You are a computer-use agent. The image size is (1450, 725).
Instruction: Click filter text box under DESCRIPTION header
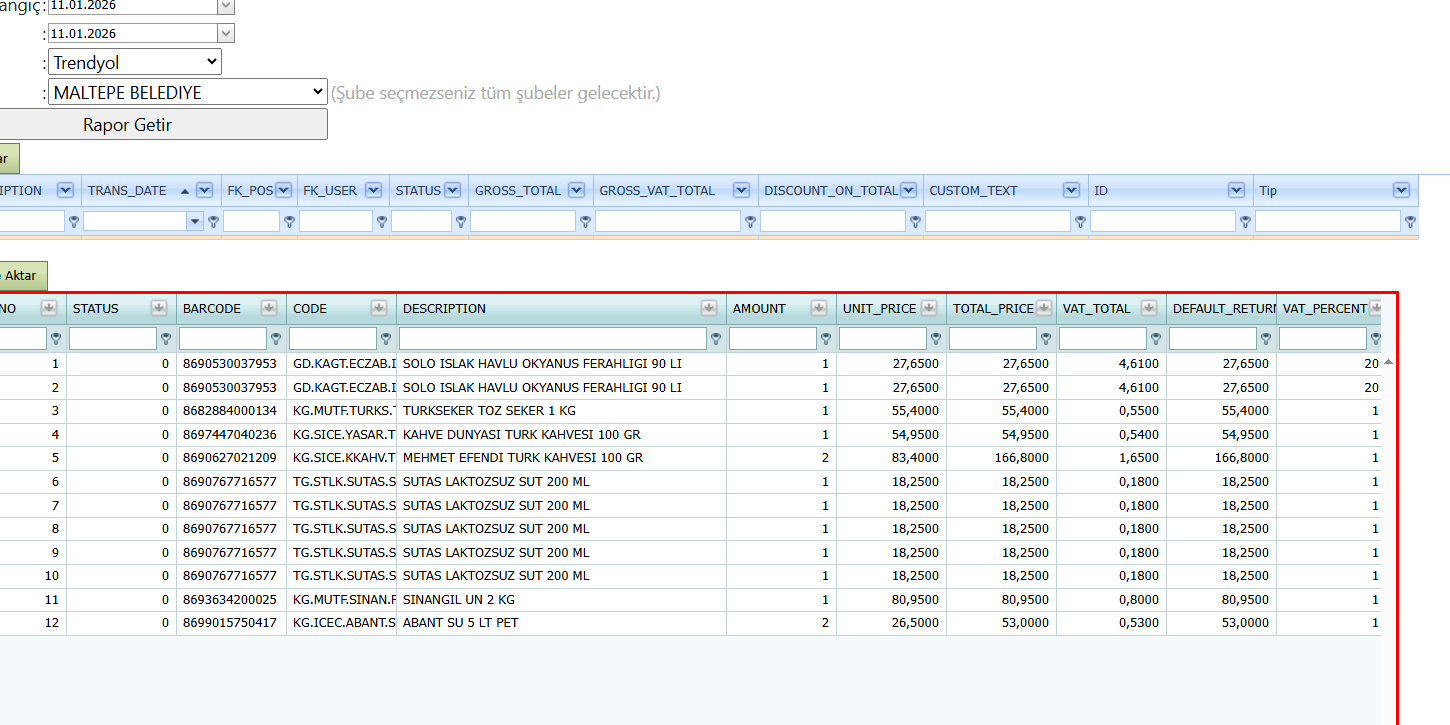click(552, 339)
